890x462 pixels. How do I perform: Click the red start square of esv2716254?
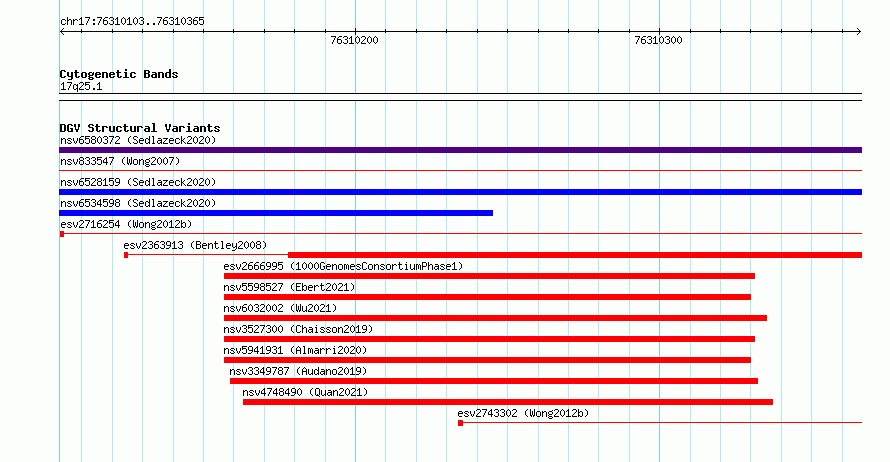pos(62,234)
